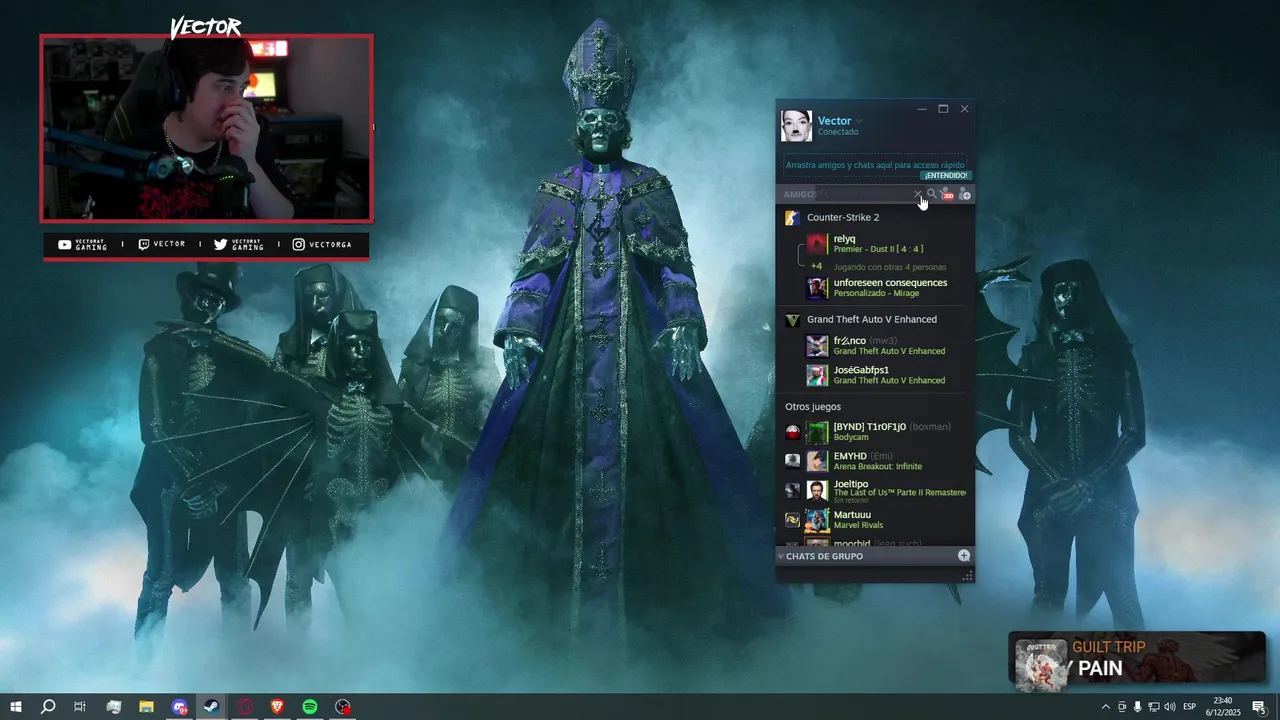The width and height of the screenshot is (1280, 720).
Task: Show hidden system tray icons
Action: pos(1105,707)
